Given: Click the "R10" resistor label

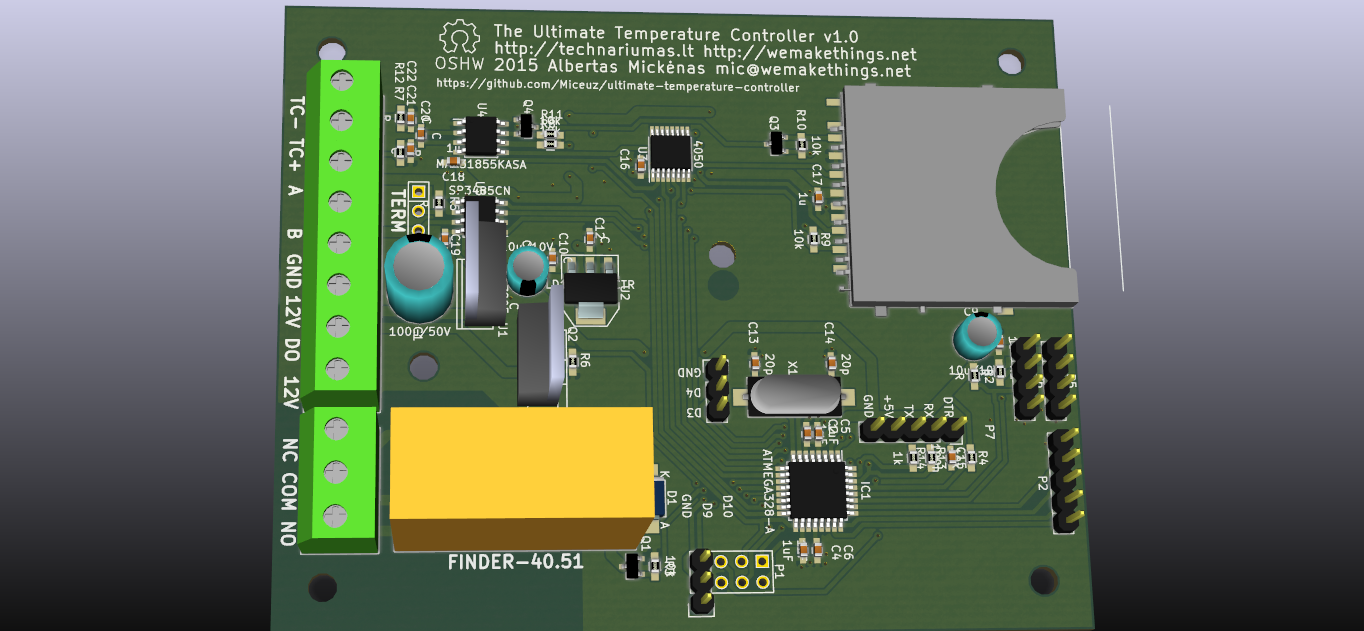Looking at the screenshot, I should coord(800,120).
